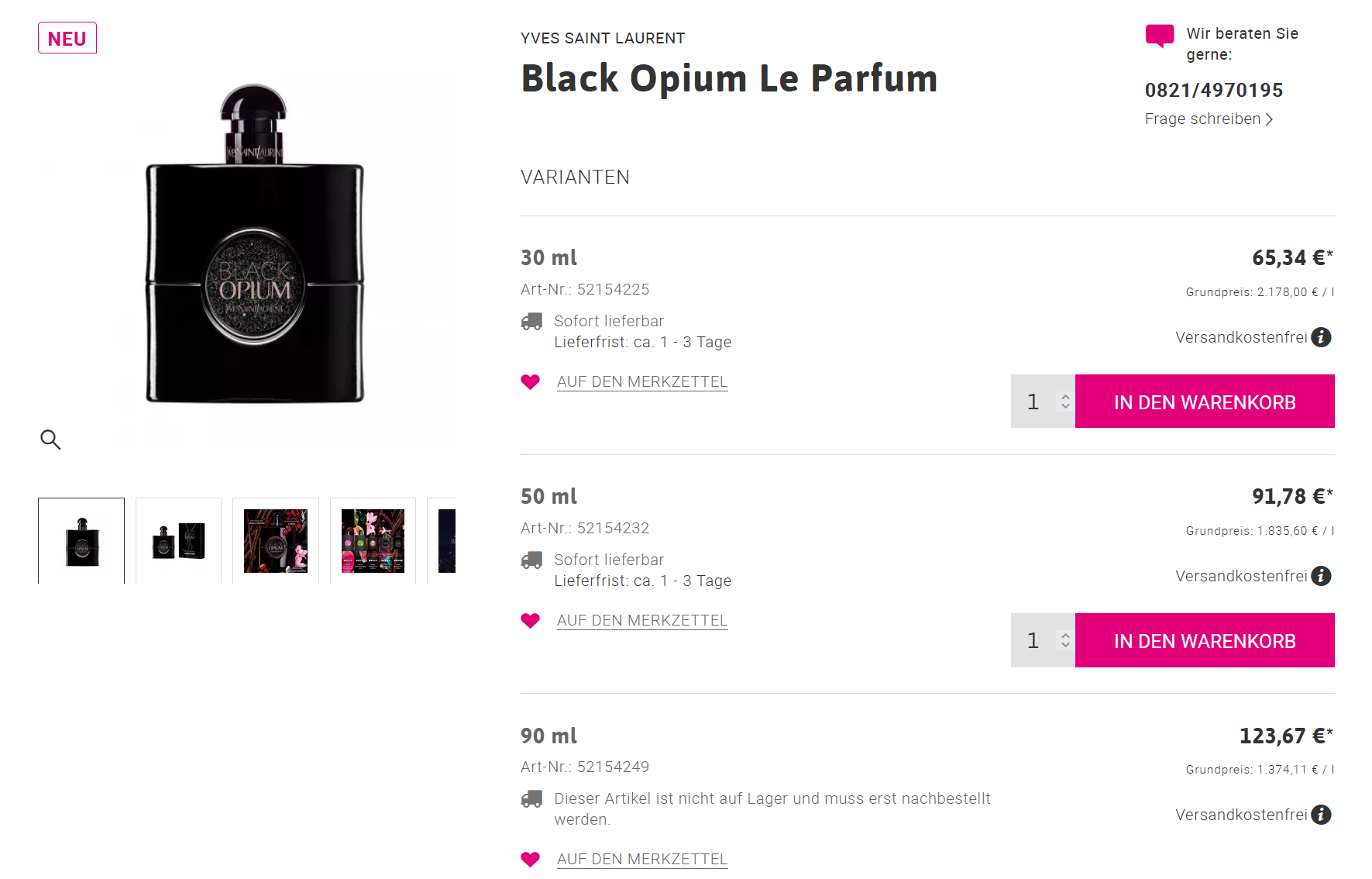Click the magnifier zoom icon under product image

50,439
